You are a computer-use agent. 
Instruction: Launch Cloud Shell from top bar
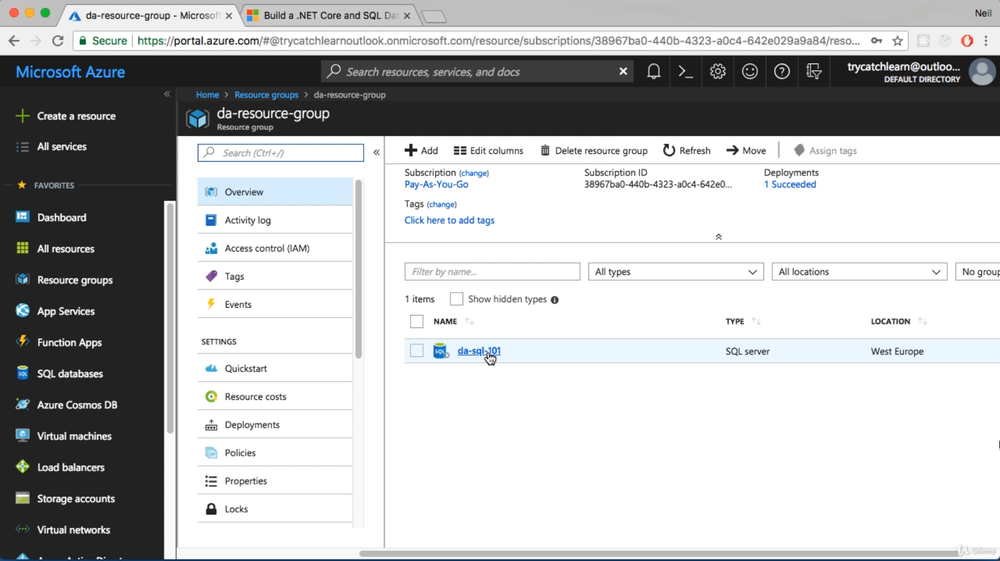tap(685, 72)
